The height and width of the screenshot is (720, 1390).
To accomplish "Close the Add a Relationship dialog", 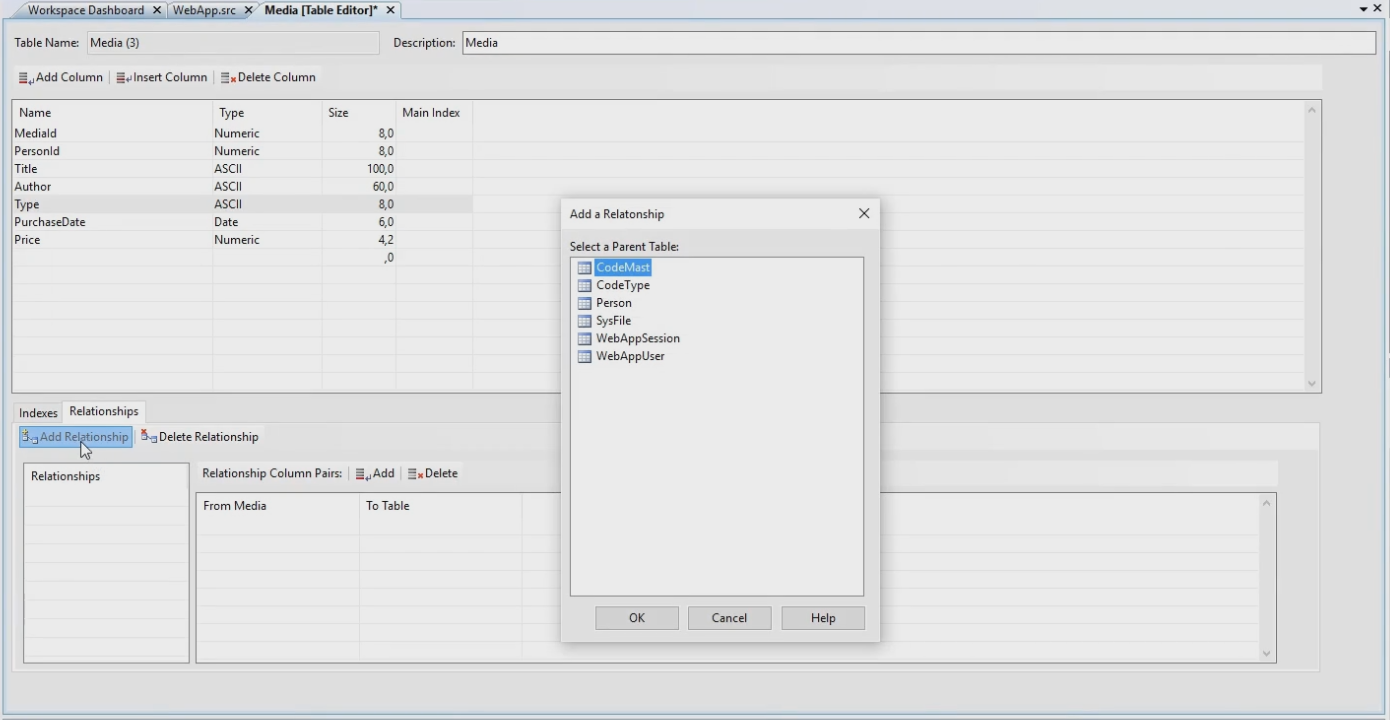I will coord(864,213).
